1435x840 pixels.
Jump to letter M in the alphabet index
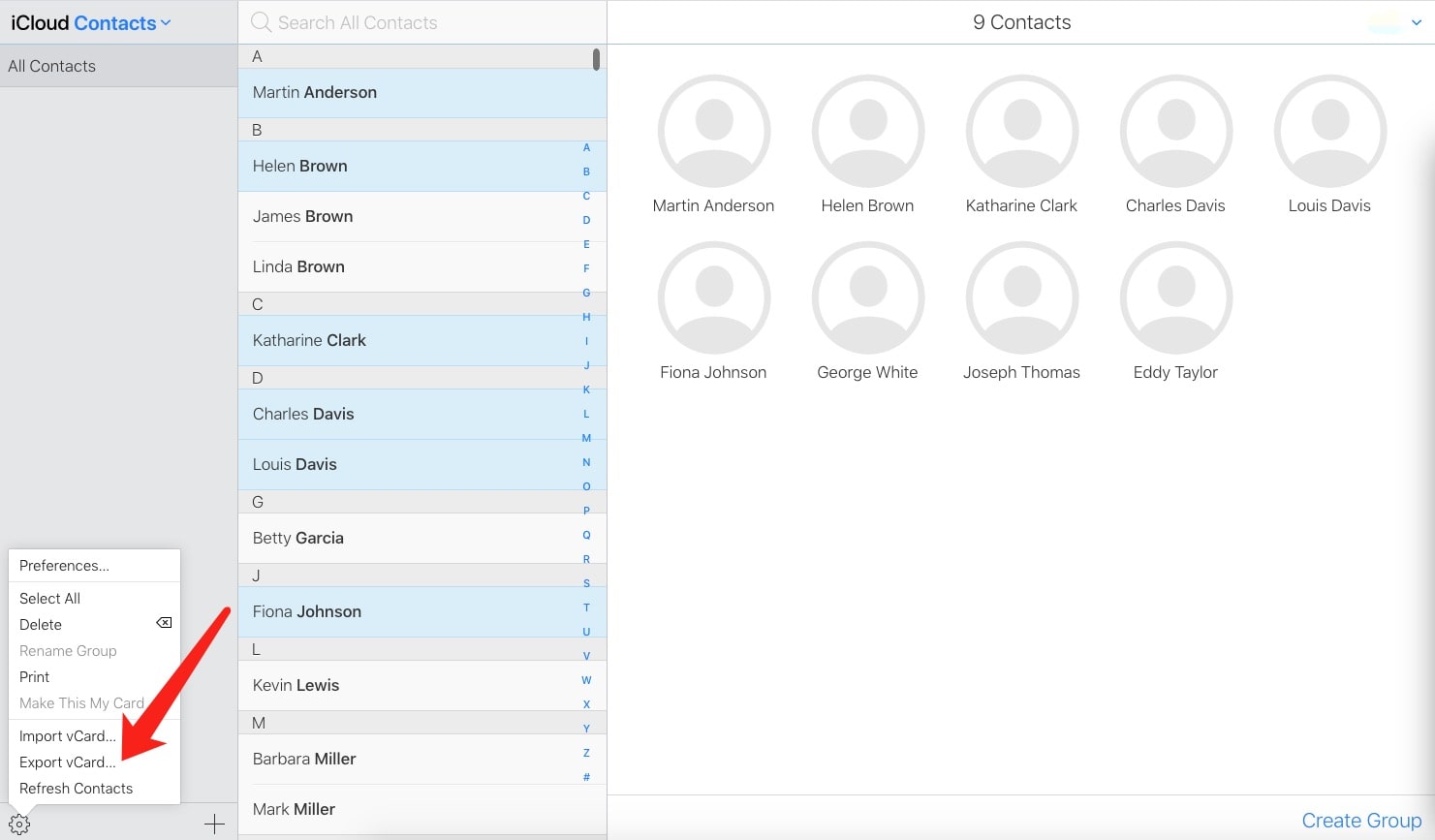585,437
